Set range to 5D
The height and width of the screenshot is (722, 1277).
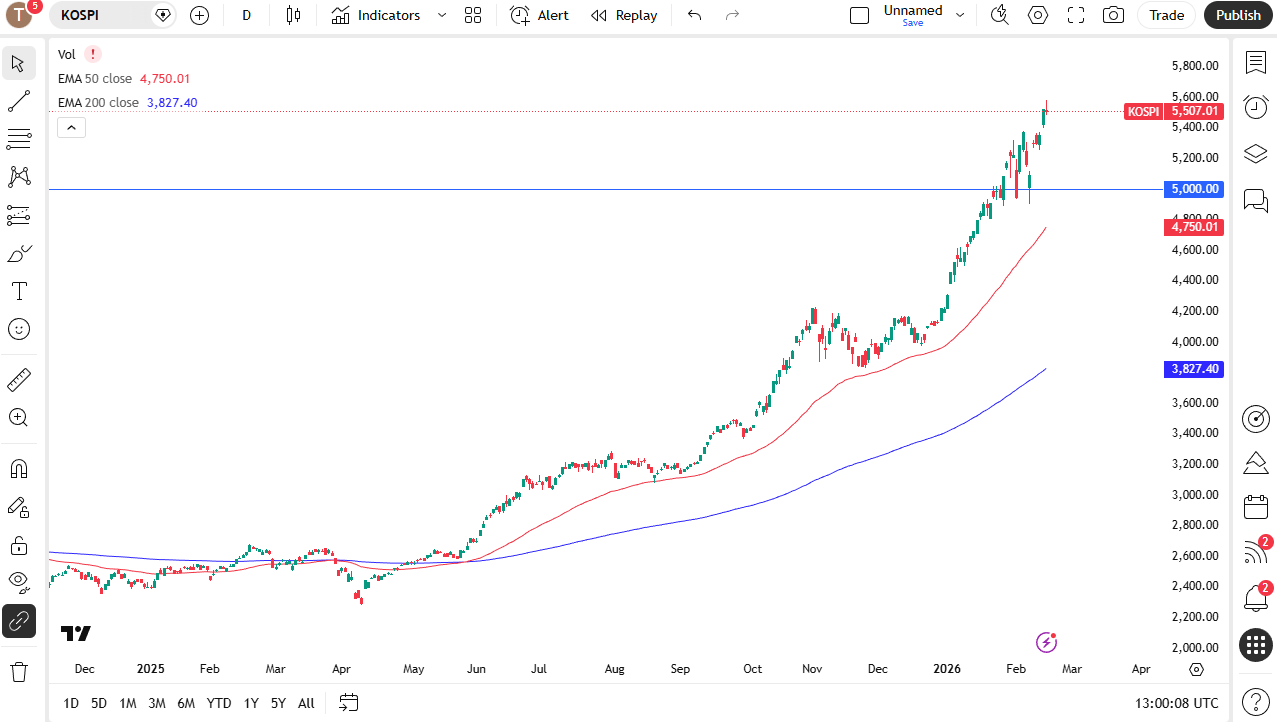coord(99,703)
